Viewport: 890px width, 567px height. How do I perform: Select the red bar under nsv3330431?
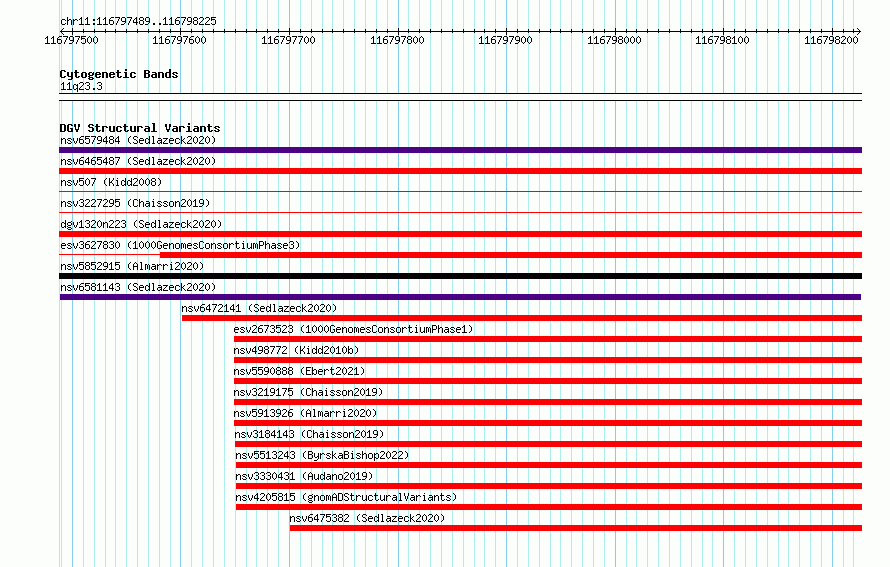tap(549, 486)
